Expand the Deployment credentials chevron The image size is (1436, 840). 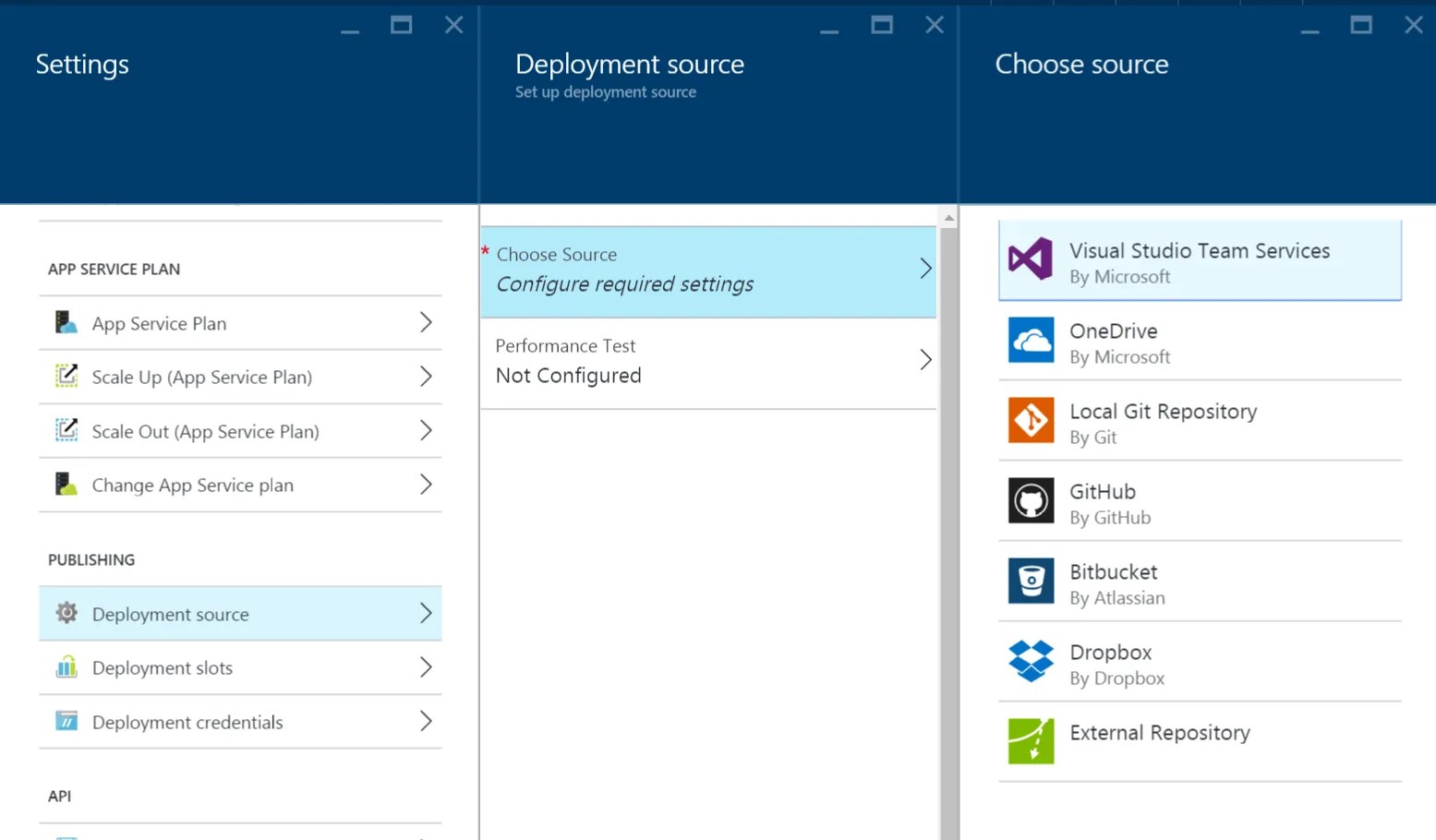coord(426,721)
